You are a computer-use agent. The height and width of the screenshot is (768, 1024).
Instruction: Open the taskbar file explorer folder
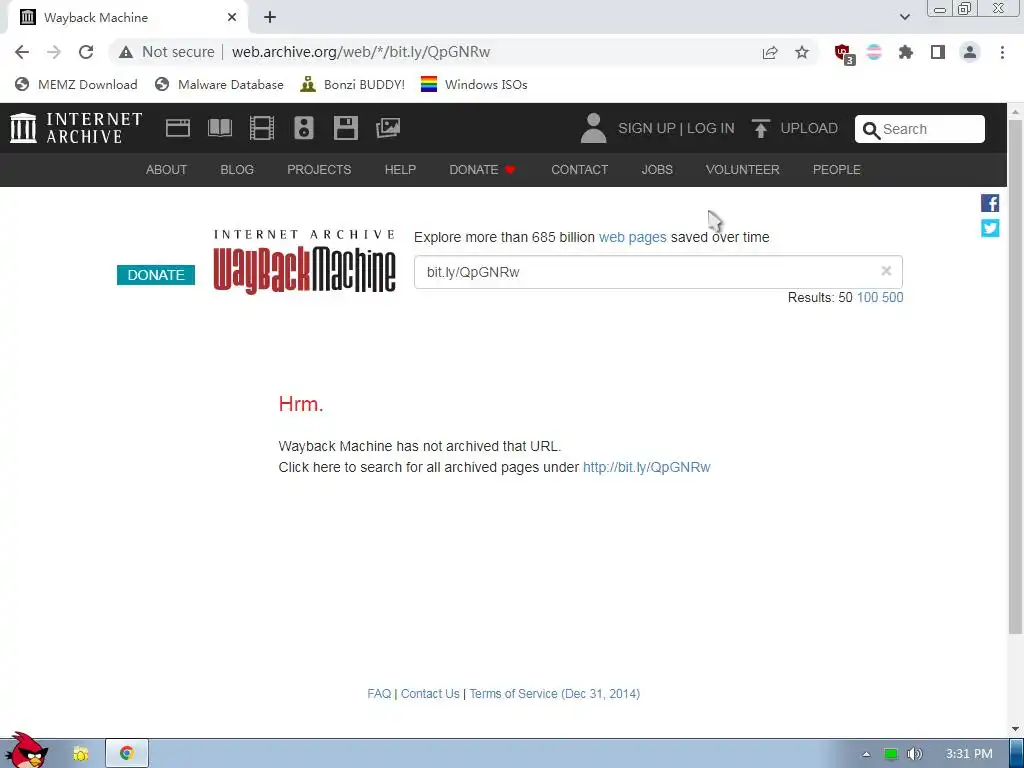pyautogui.click(x=80, y=754)
